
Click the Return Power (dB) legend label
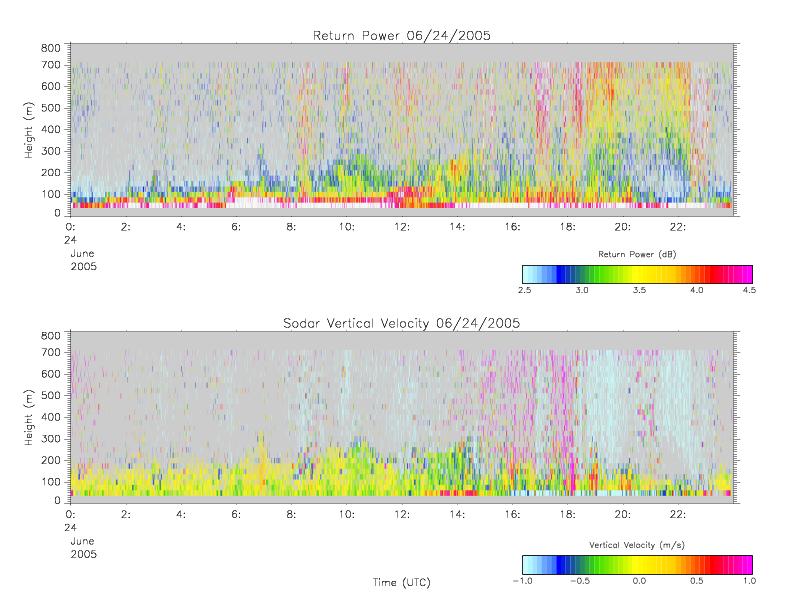click(637, 254)
